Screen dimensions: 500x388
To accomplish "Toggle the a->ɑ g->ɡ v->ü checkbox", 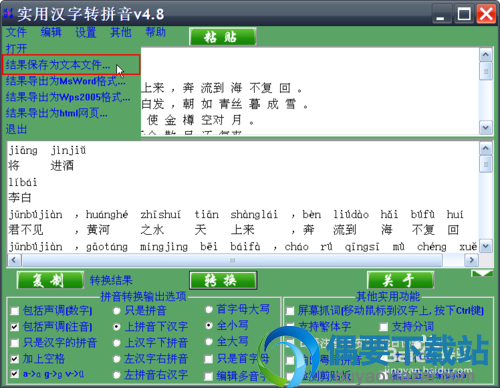I will (14, 374).
